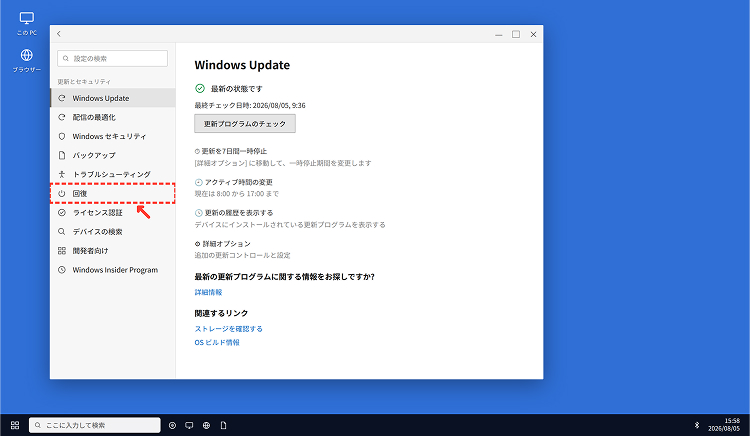750x436 pixels.
Task: Click the monitor icon on the taskbar
Action: pos(189,425)
